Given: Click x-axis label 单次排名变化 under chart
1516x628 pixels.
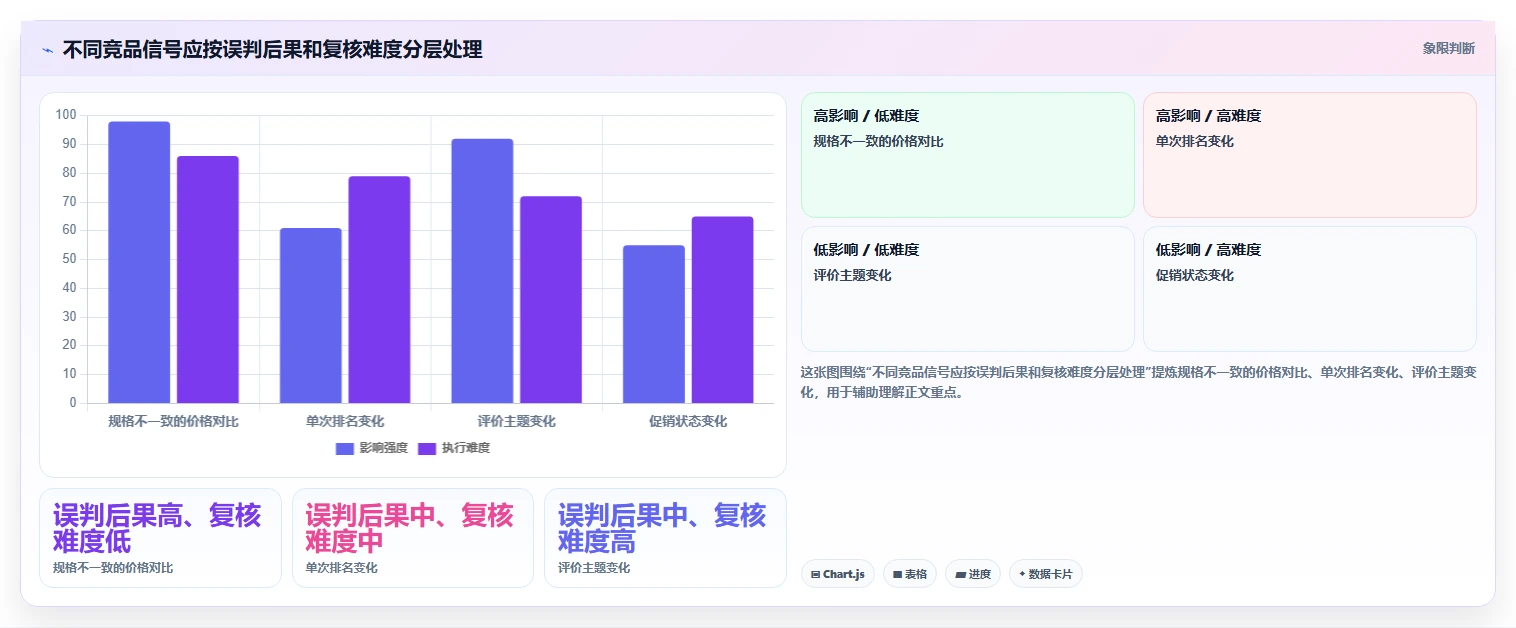Looking at the screenshot, I should click(x=345, y=421).
